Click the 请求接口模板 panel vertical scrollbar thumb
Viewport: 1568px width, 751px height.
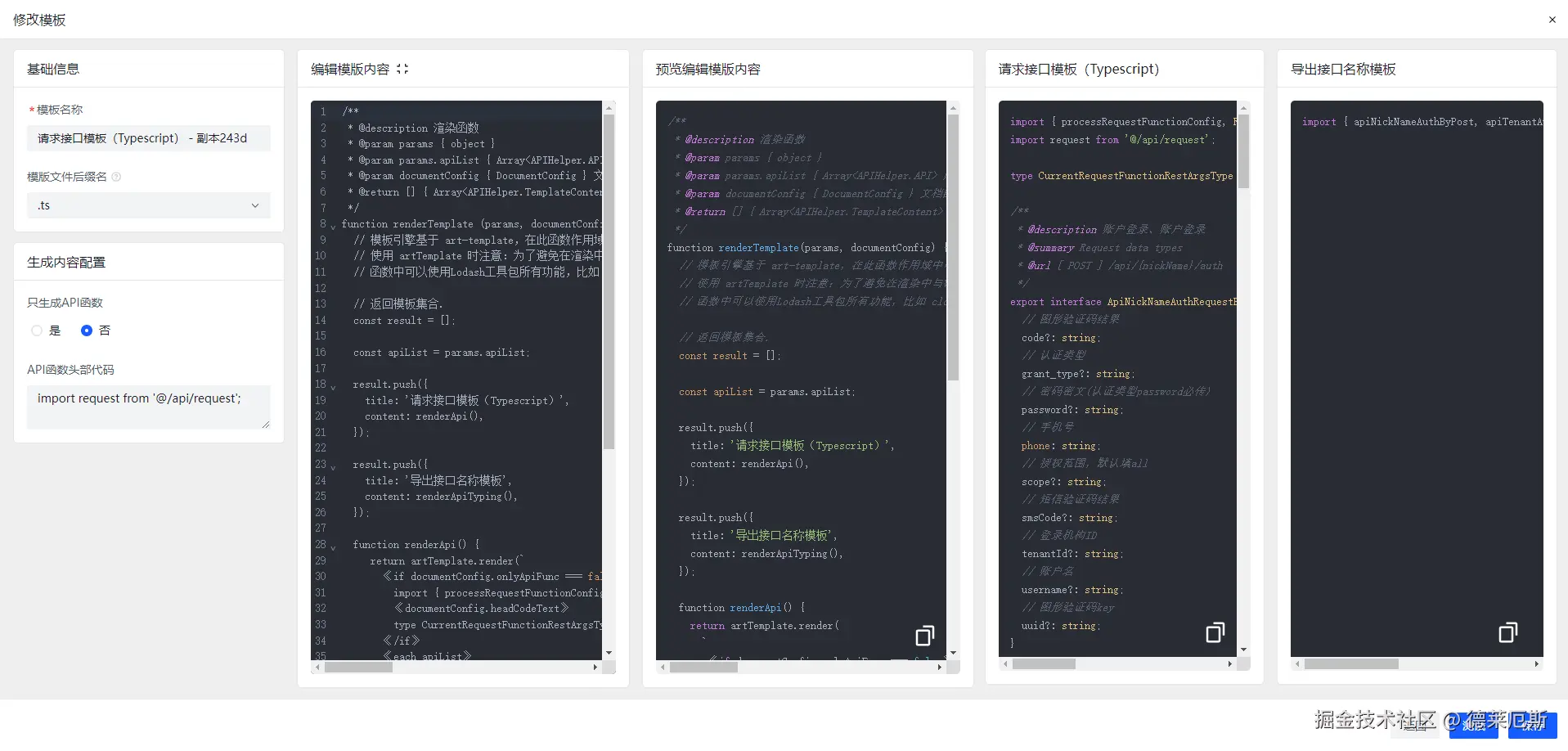pyautogui.click(x=1243, y=151)
